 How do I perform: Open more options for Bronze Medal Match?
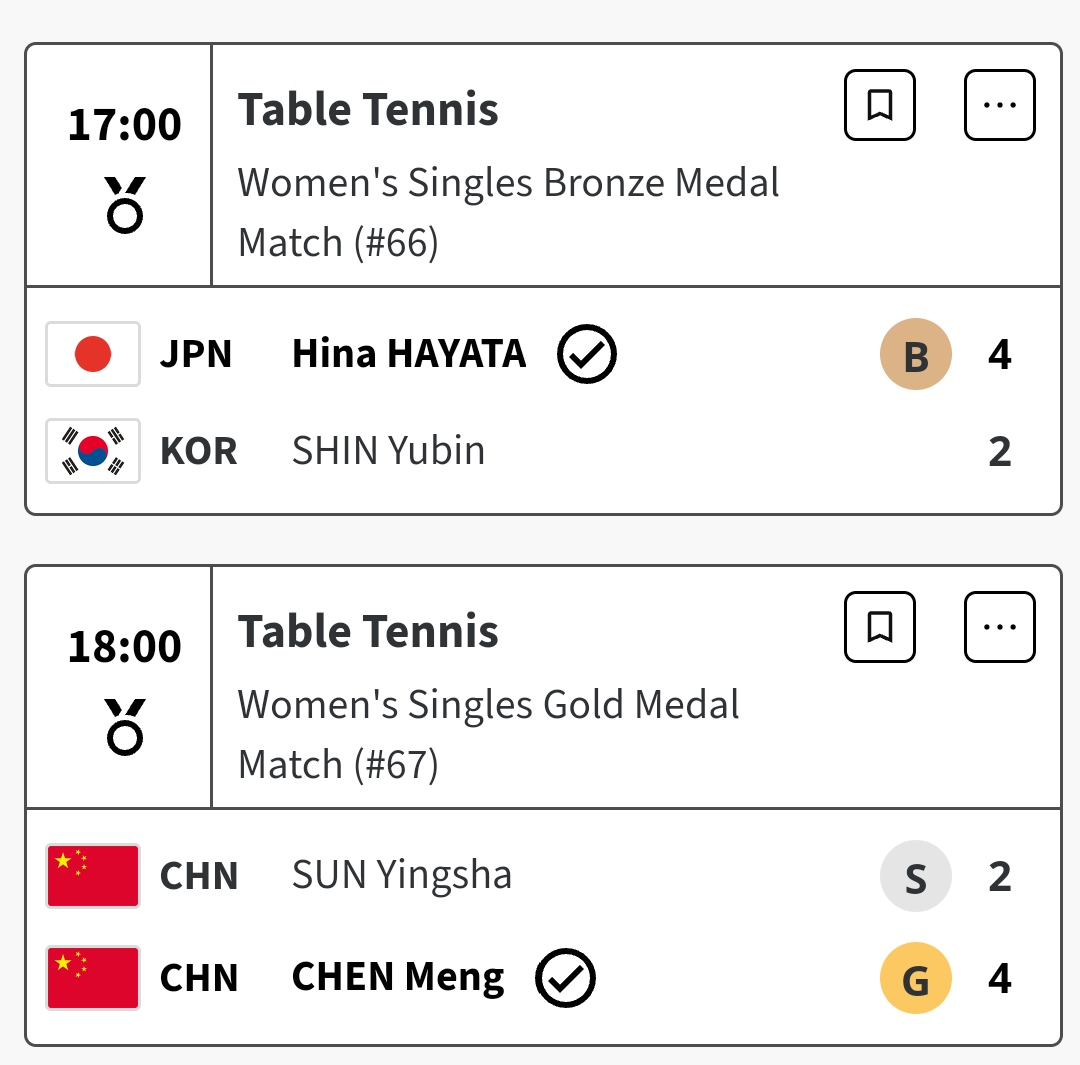pyautogui.click(x=999, y=105)
